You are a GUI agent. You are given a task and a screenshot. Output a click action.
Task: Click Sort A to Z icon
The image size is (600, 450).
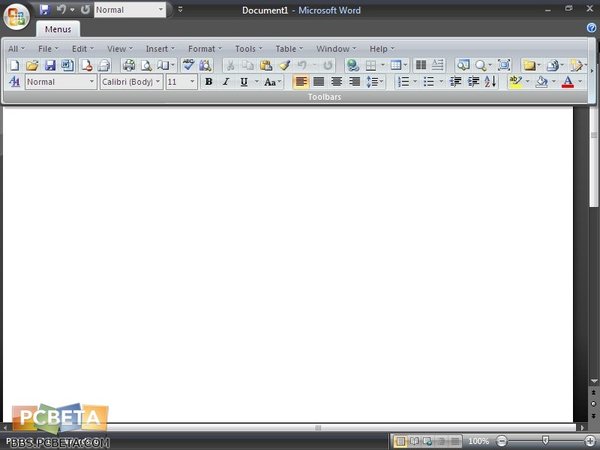click(490, 82)
